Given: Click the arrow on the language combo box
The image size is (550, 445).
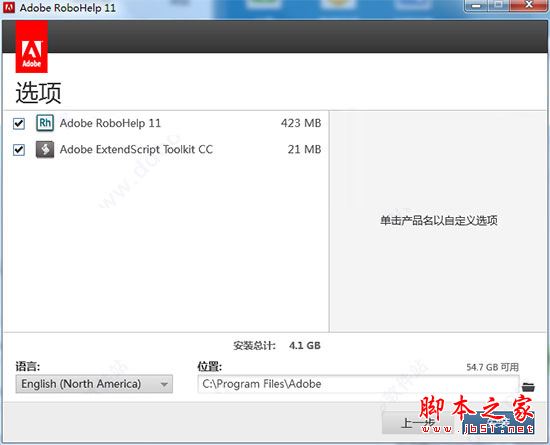Looking at the screenshot, I should point(164,384).
